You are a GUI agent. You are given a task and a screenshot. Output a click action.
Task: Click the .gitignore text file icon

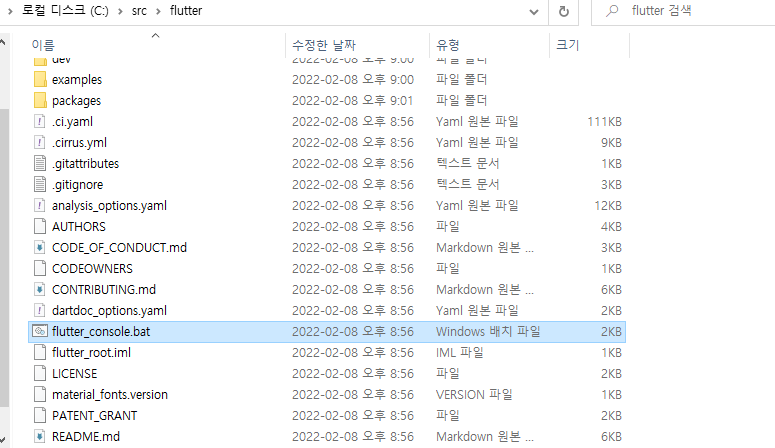point(40,184)
